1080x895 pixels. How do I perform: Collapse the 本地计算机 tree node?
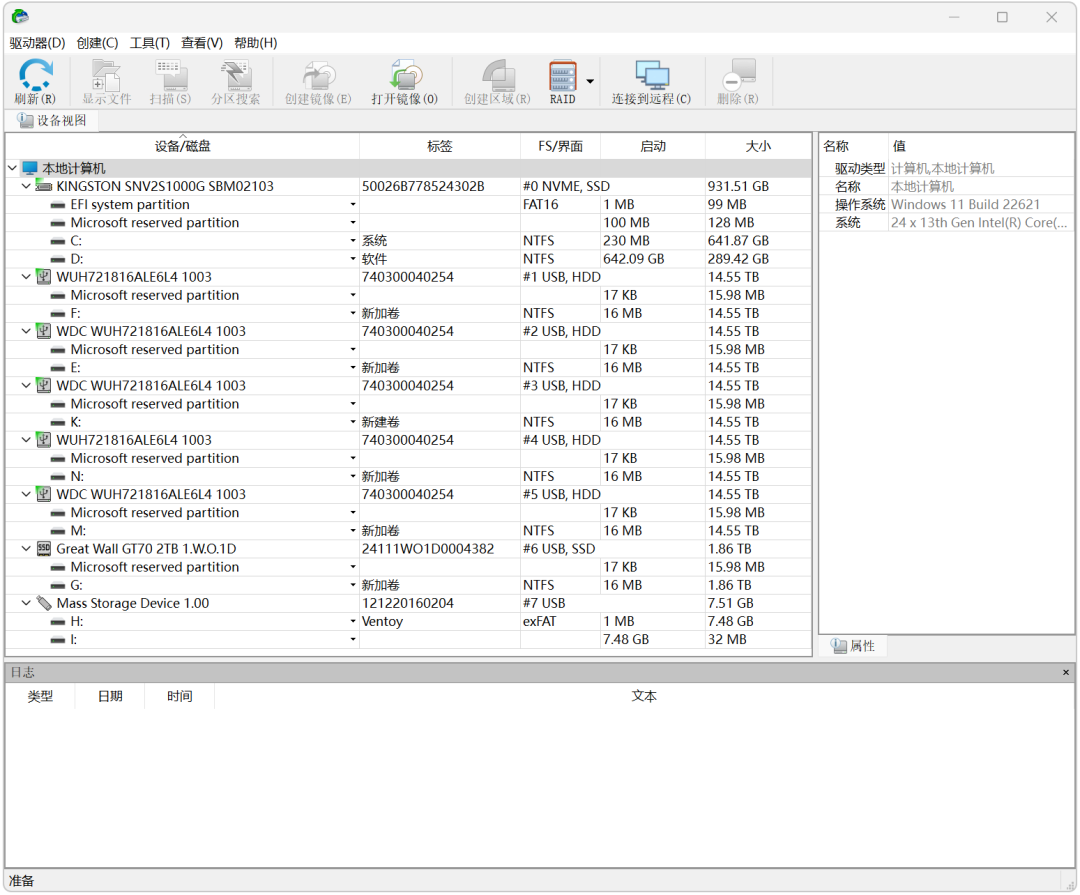pos(12,168)
